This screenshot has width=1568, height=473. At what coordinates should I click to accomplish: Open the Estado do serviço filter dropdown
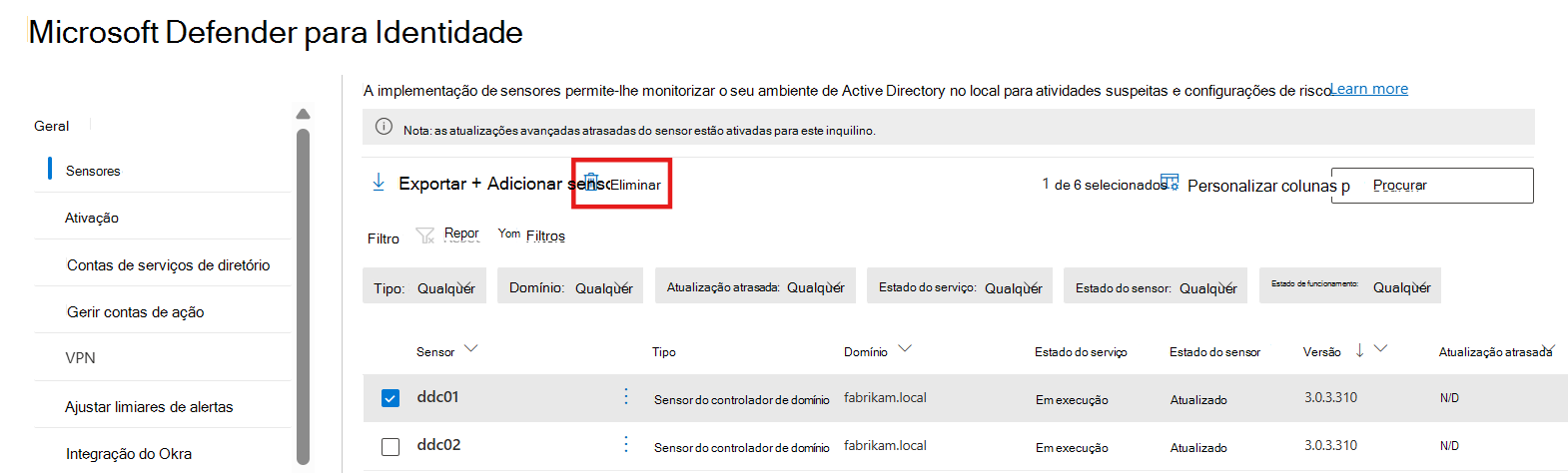(x=961, y=286)
